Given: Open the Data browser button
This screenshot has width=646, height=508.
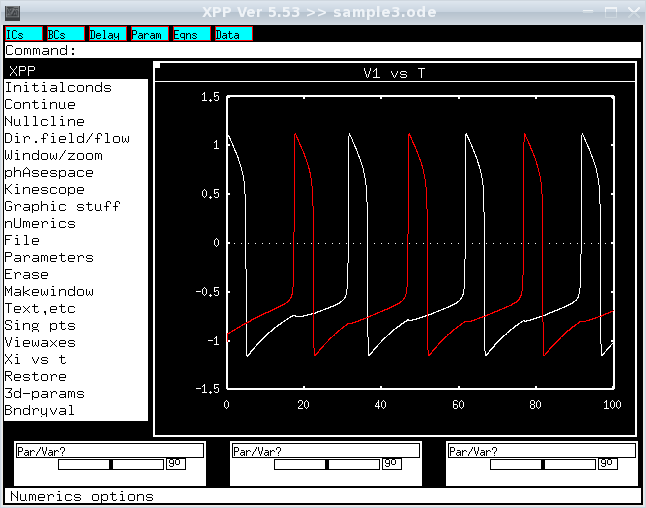Looking at the screenshot, I should point(234,34).
